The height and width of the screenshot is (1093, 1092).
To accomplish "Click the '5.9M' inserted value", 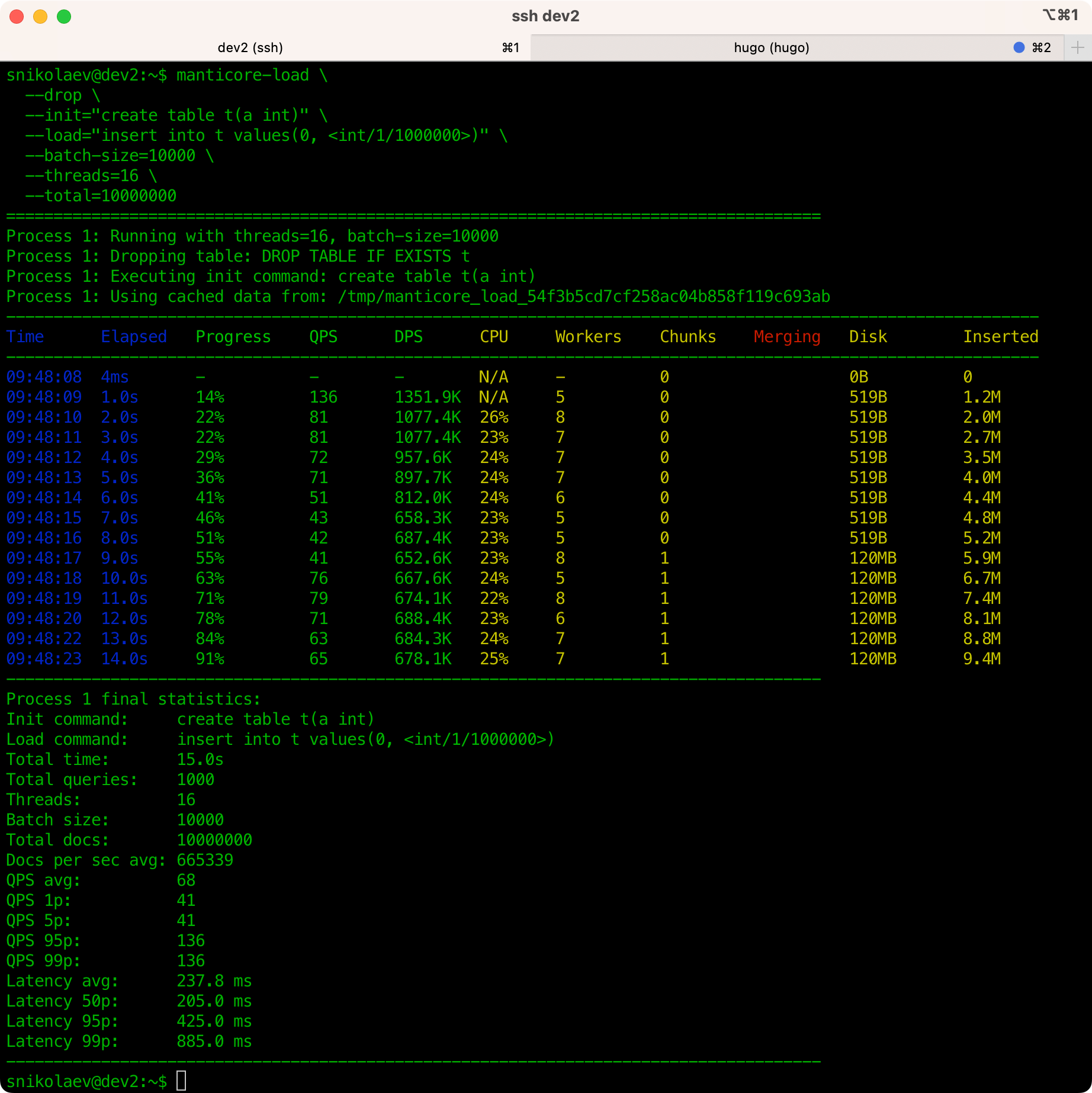I will [x=982, y=558].
